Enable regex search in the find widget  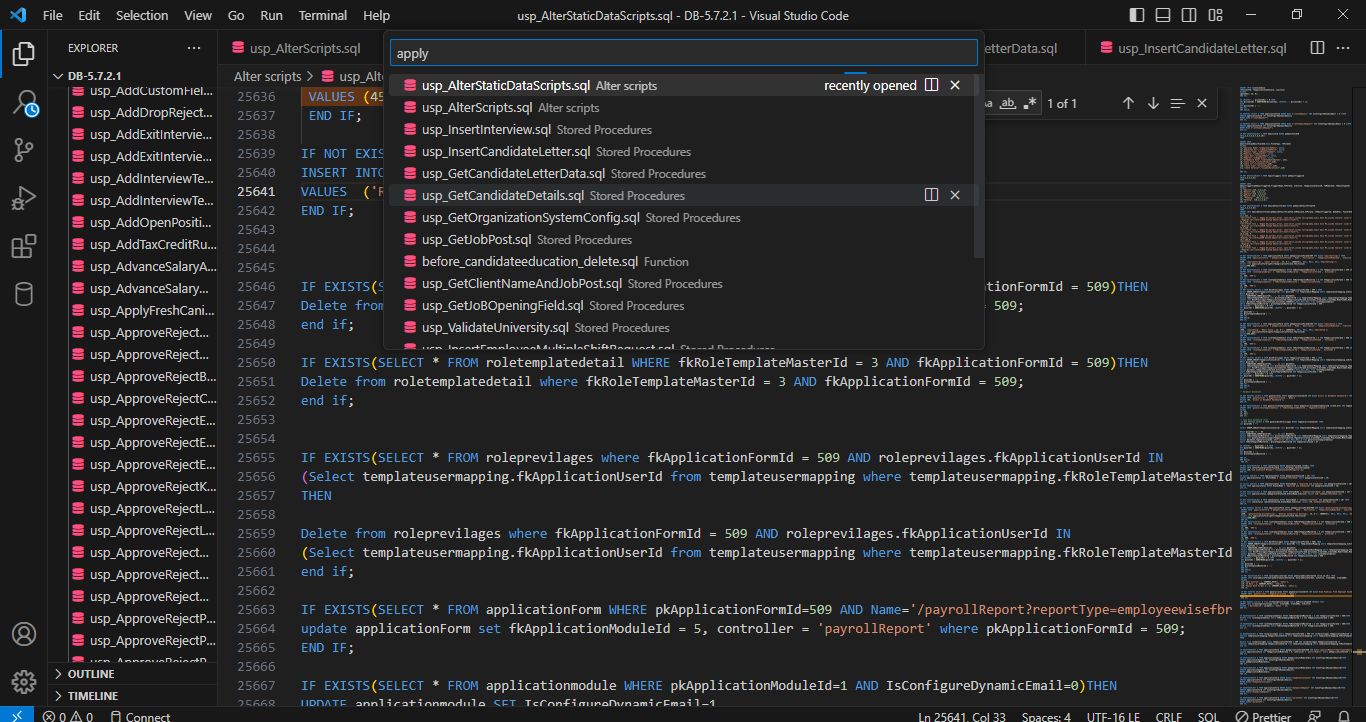1030,103
